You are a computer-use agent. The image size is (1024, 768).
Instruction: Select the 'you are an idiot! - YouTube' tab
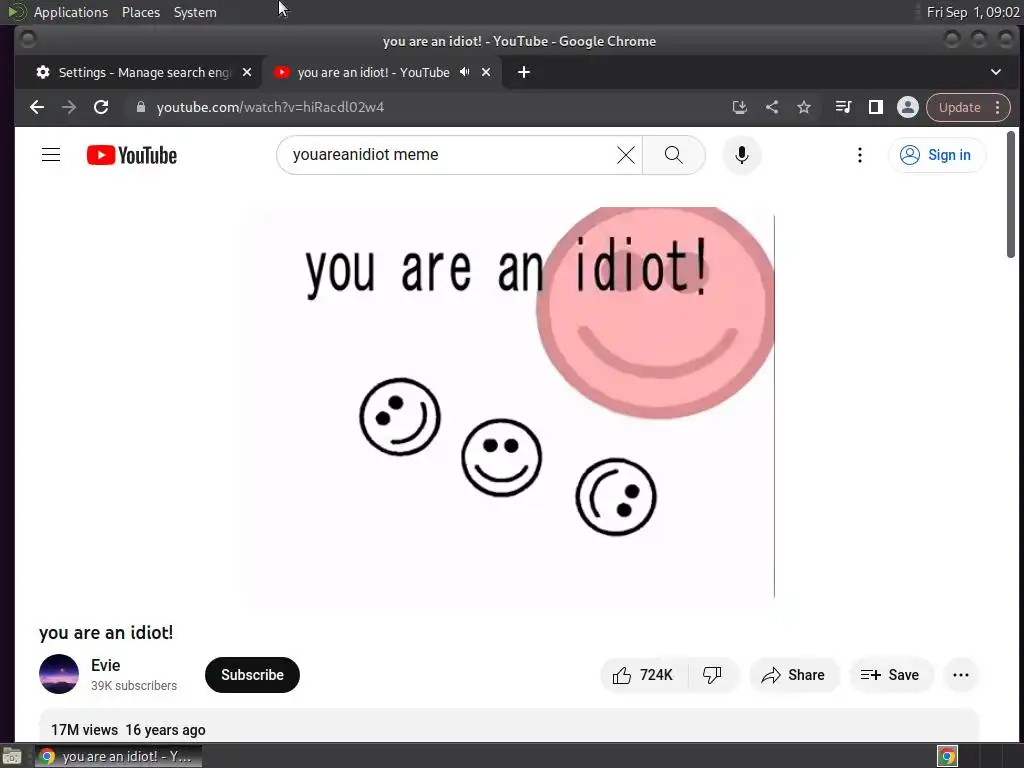pos(373,72)
